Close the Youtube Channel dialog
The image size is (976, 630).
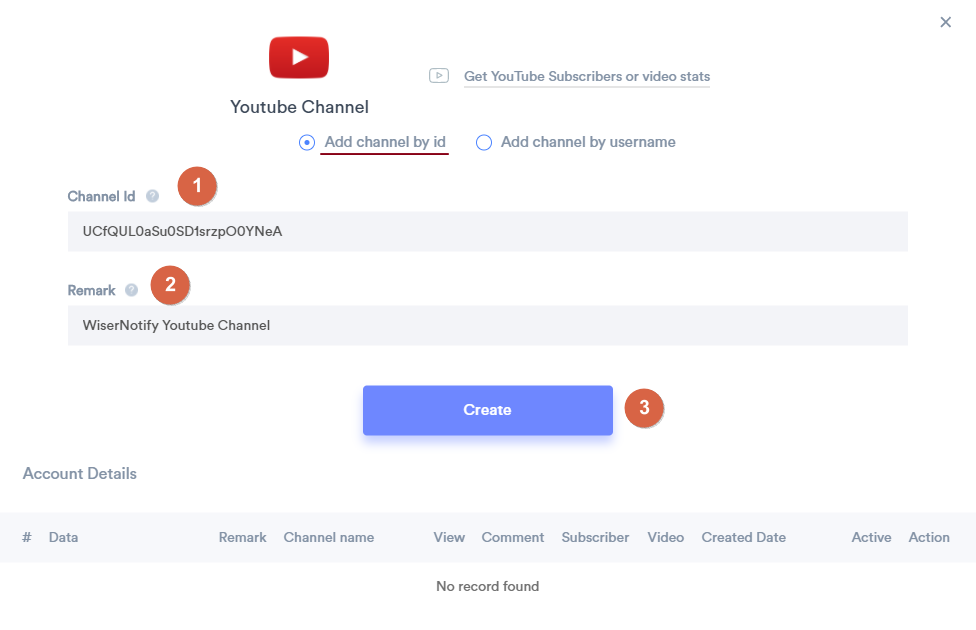tap(946, 22)
